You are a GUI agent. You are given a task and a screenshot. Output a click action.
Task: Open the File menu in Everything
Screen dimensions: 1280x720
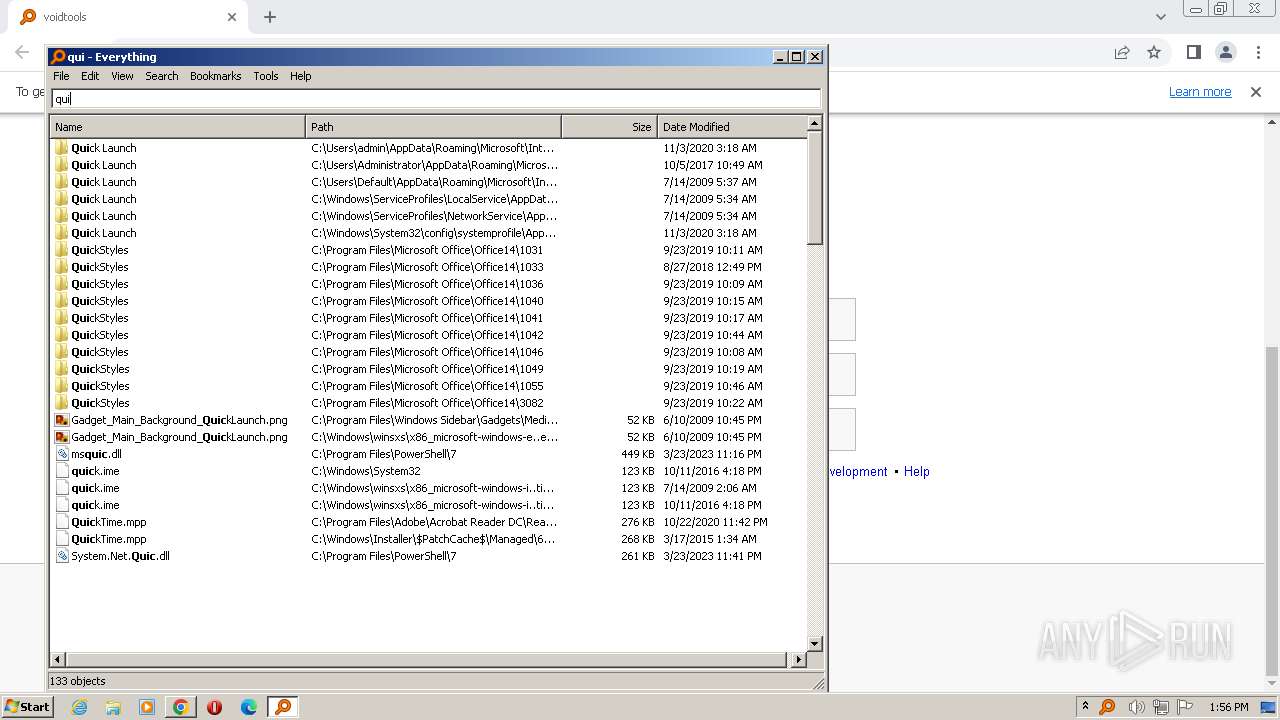tap(61, 76)
